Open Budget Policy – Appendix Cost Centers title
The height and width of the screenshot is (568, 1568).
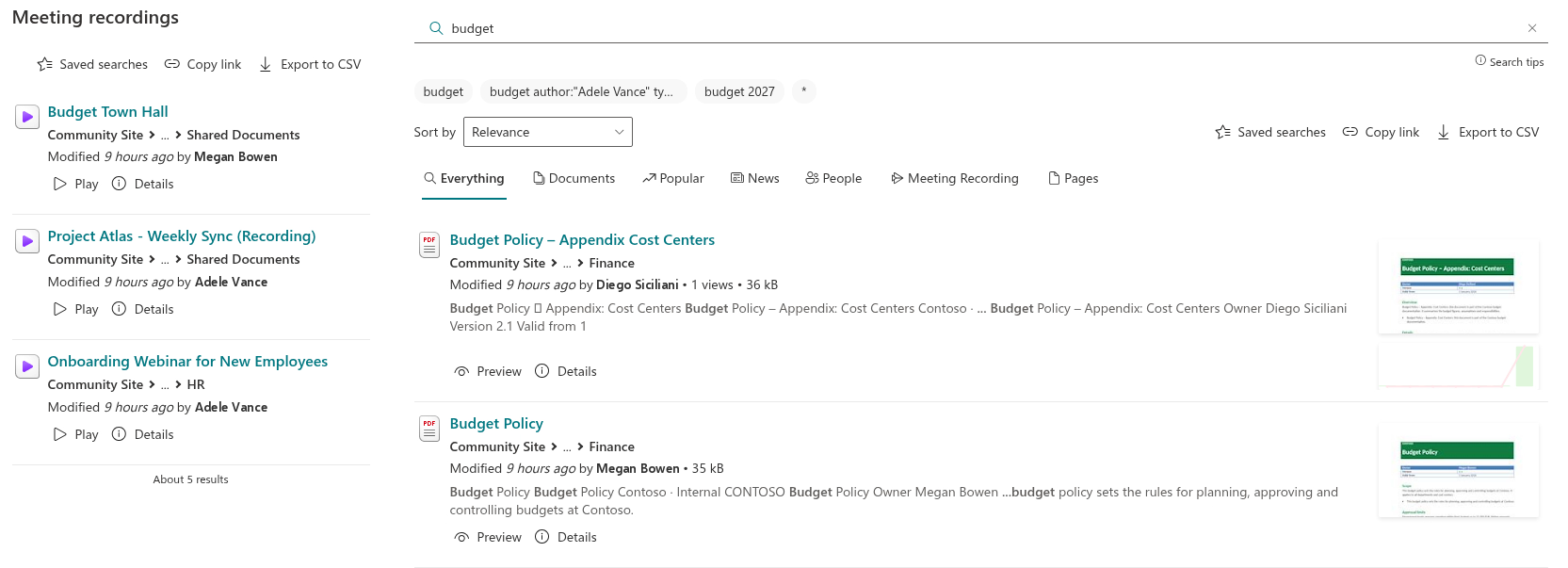(x=582, y=240)
